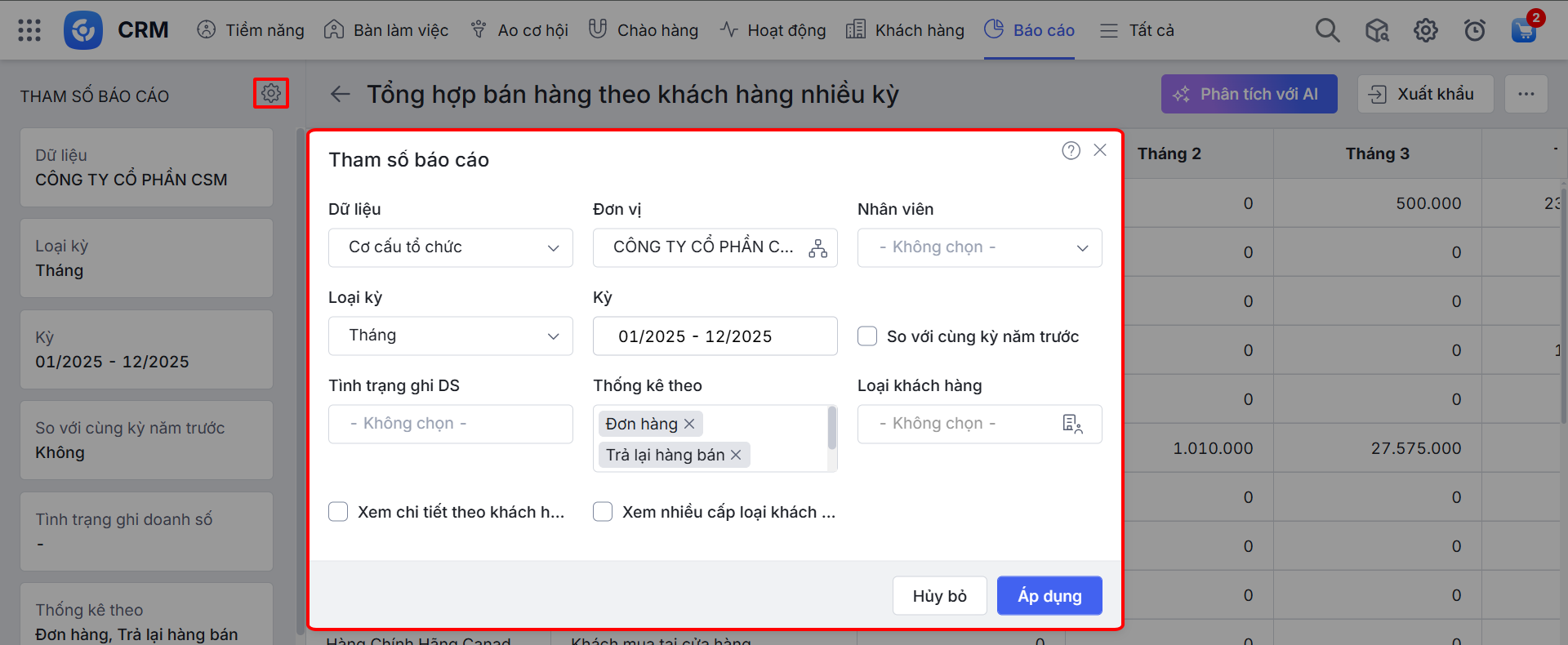The image size is (1568, 645).
Task: Open organization tree picker in Đơn vị
Action: click(817, 248)
